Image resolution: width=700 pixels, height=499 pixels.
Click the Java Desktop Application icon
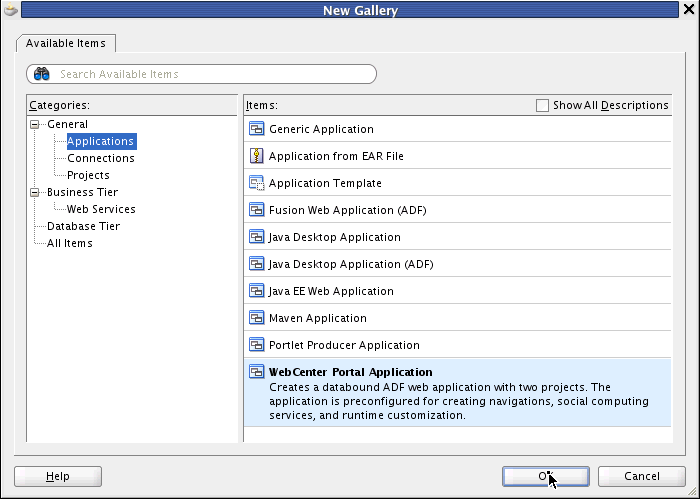[x=256, y=237]
